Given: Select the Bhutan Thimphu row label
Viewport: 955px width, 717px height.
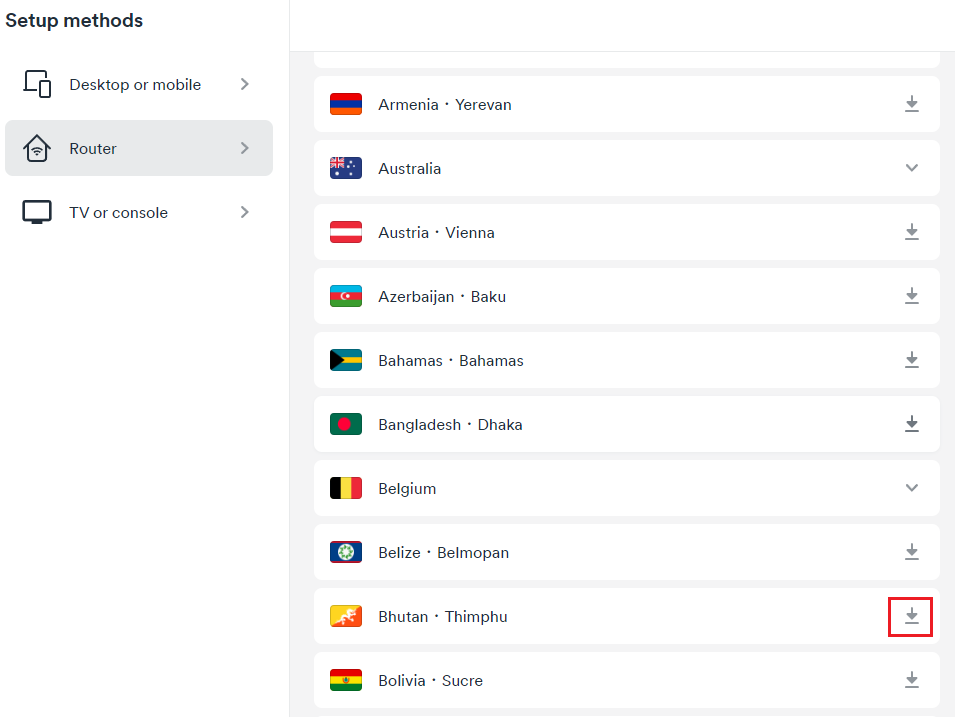Looking at the screenshot, I should point(442,617).
